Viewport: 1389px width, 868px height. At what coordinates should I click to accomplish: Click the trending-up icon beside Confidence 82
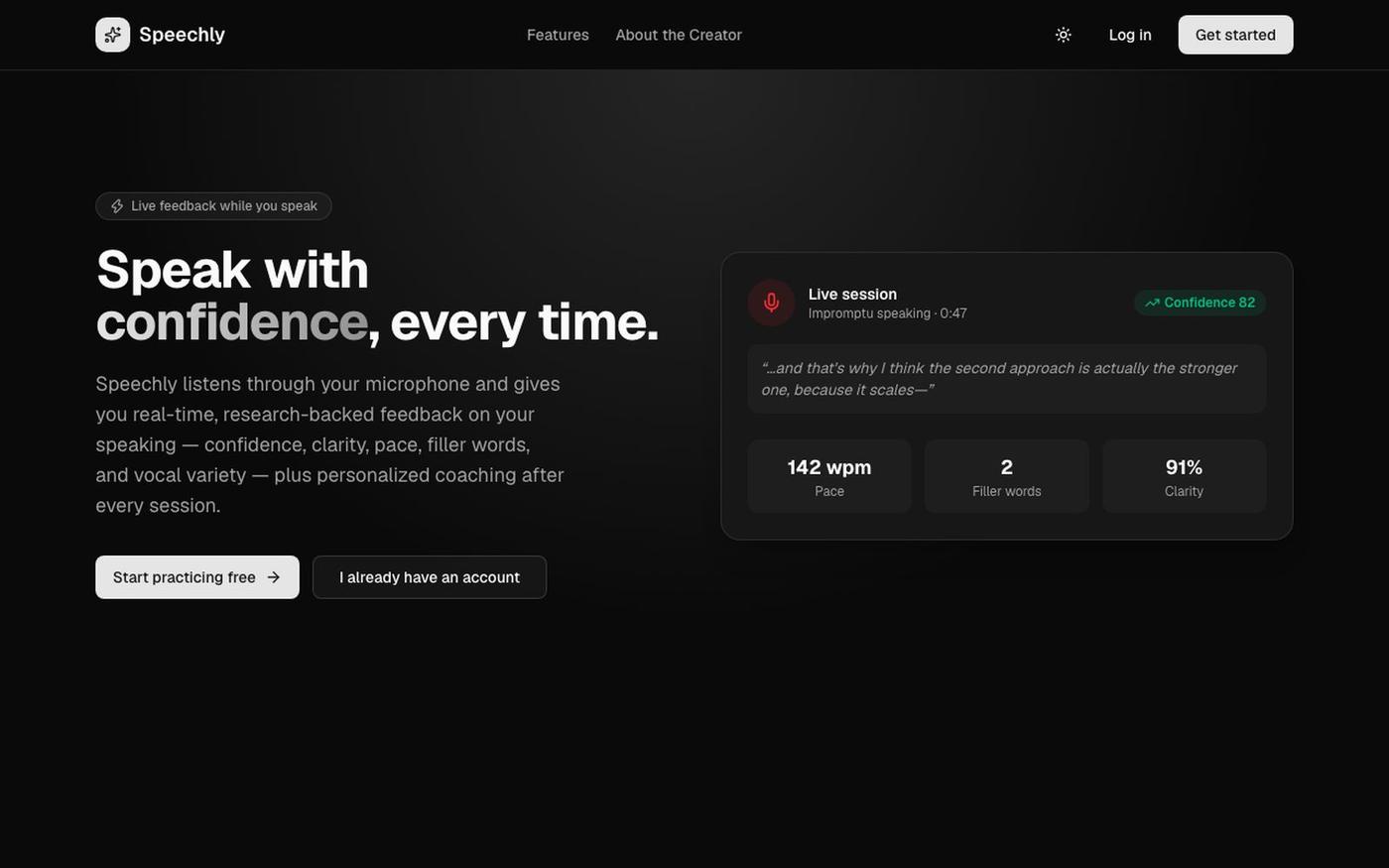tap(1152, 303)
